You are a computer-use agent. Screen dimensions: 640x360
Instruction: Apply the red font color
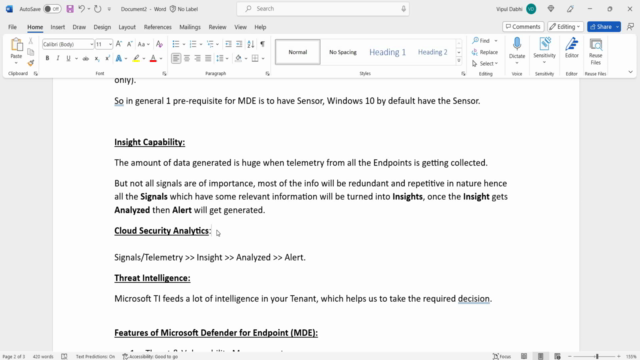tap(153, 59)
